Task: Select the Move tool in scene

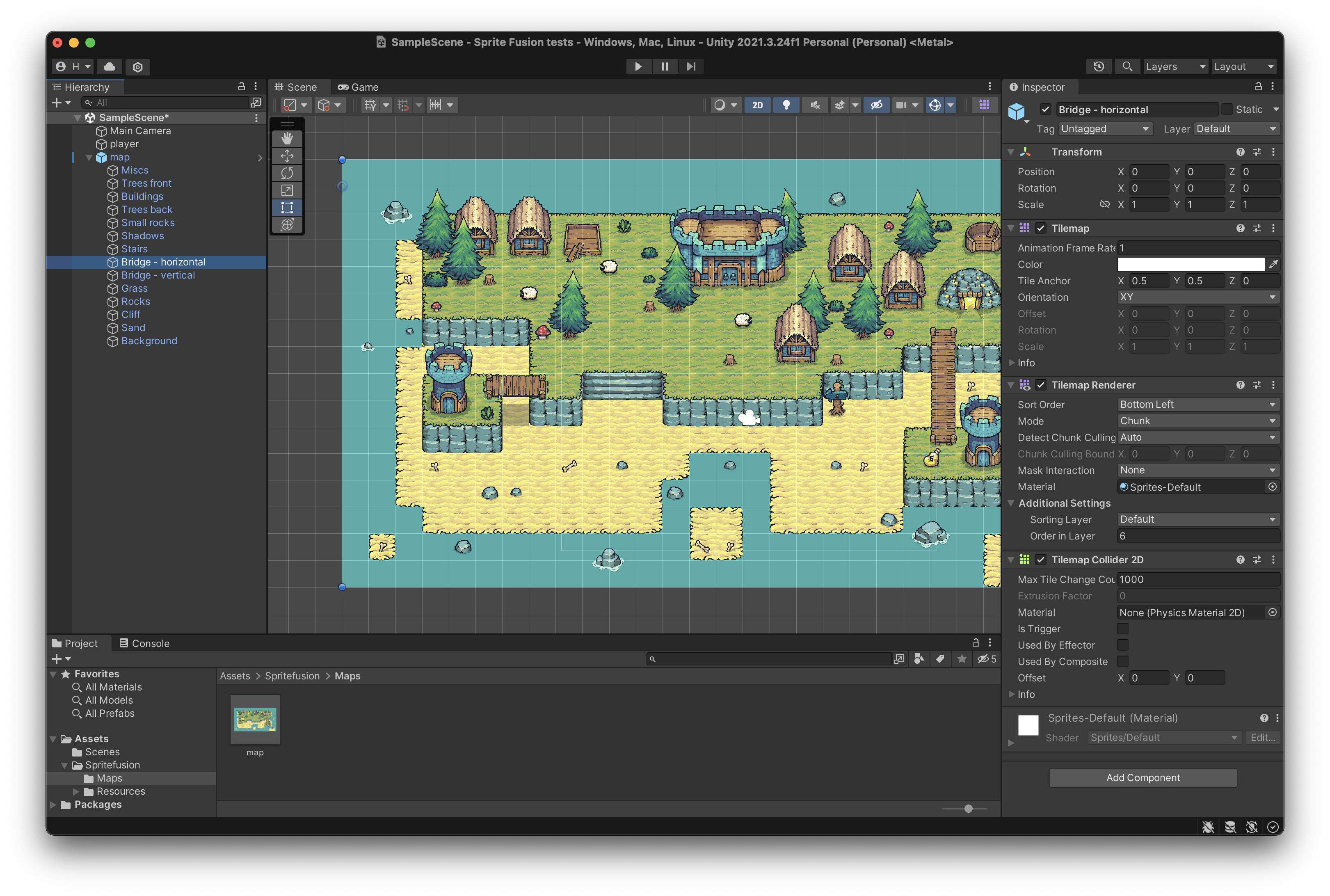Action: pyautogui.click(x=287, y=155)
